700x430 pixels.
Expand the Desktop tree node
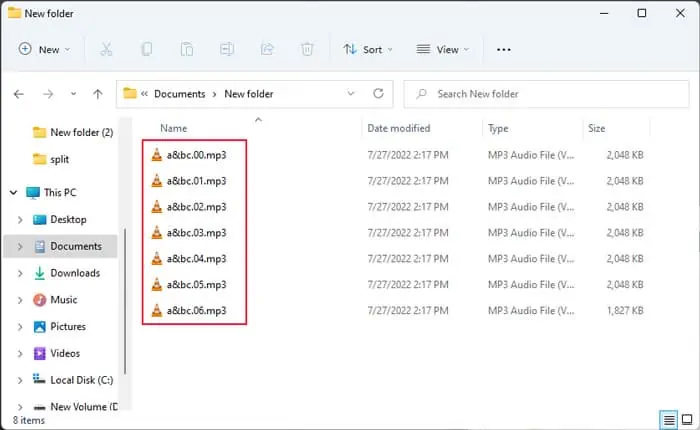(20, 220)
